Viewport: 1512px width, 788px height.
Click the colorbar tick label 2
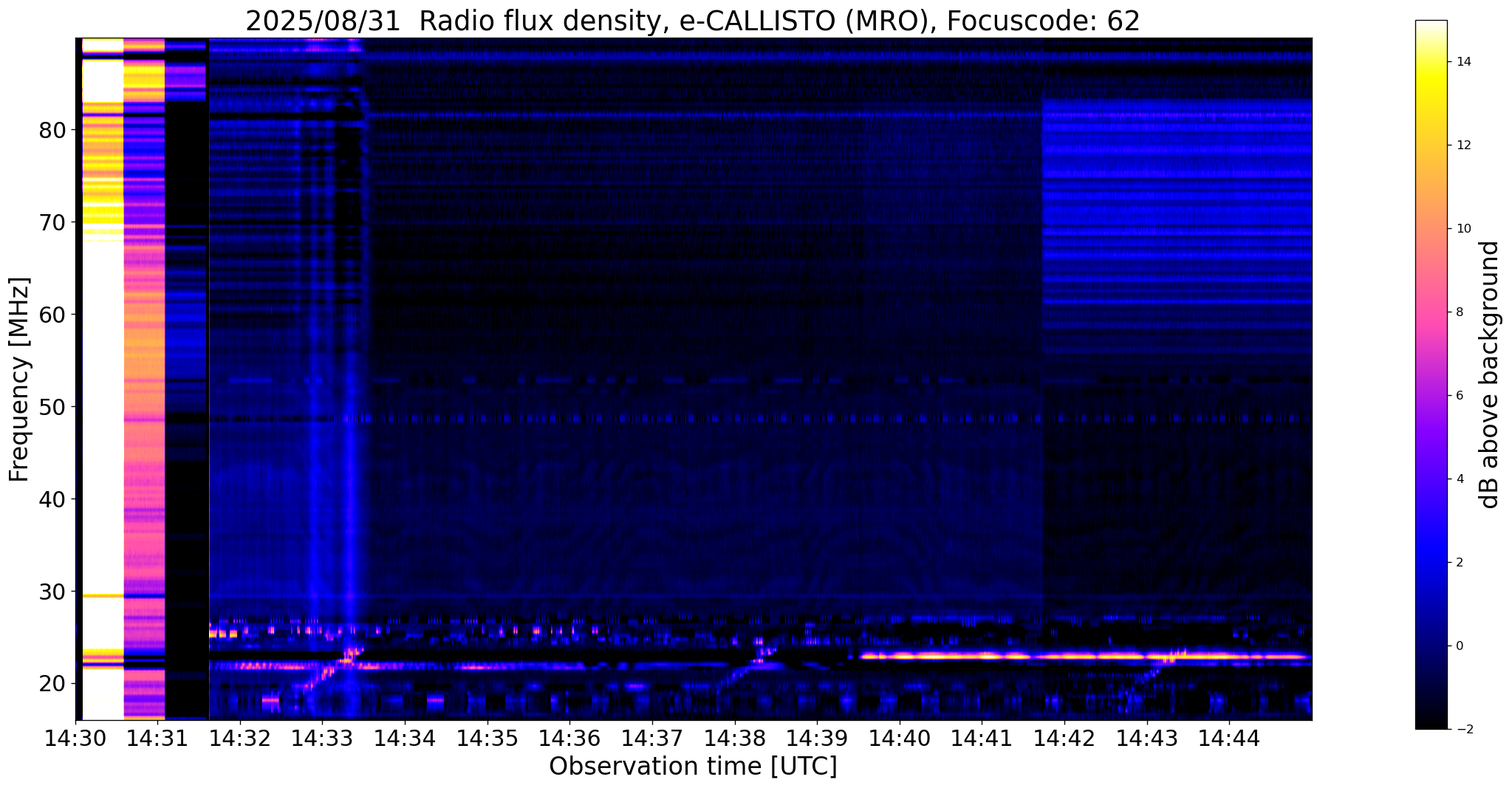pyautogui.click(x=1459, y=563)
